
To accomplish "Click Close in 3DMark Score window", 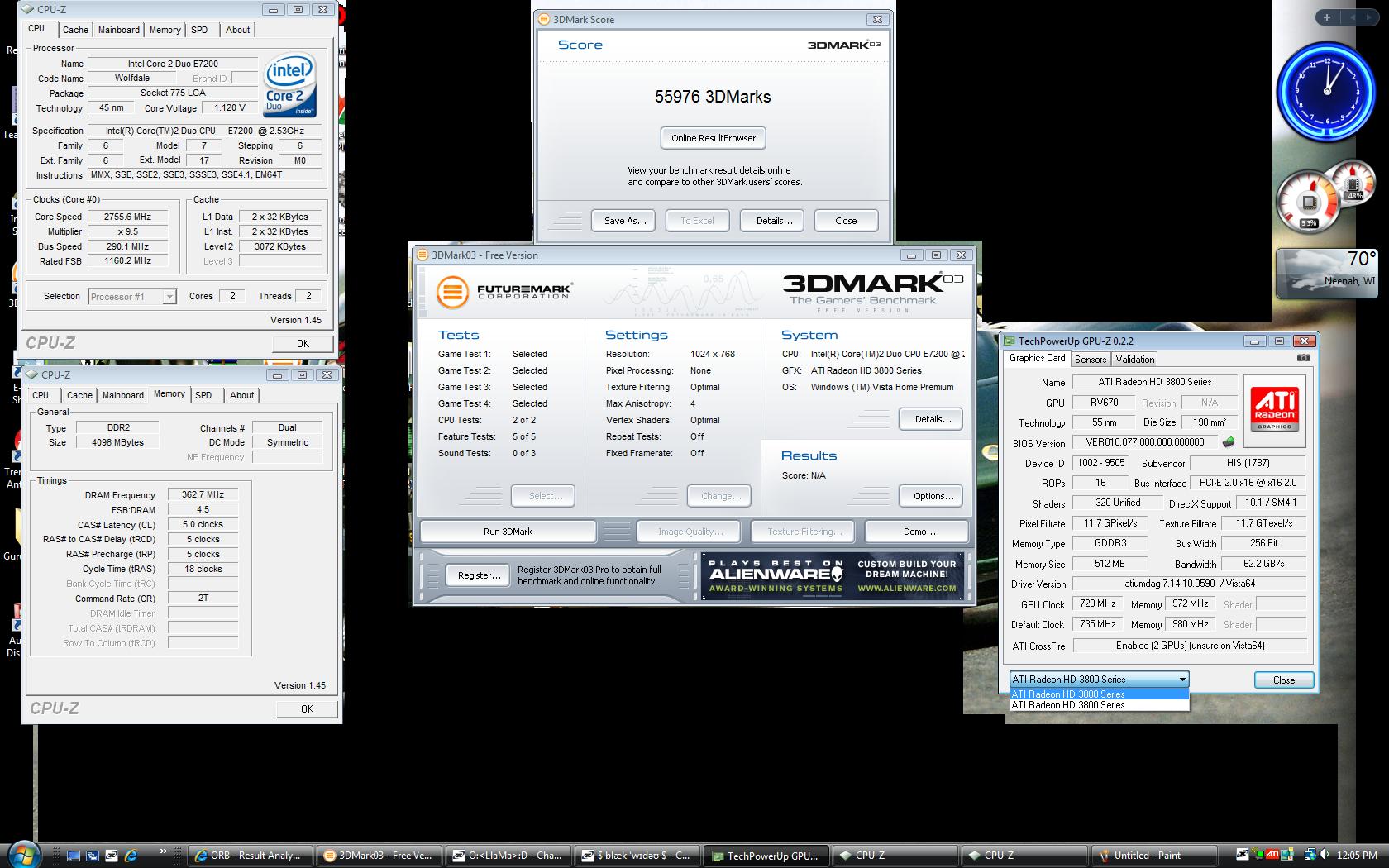I will pyautogui.click(x=846, y=221).
